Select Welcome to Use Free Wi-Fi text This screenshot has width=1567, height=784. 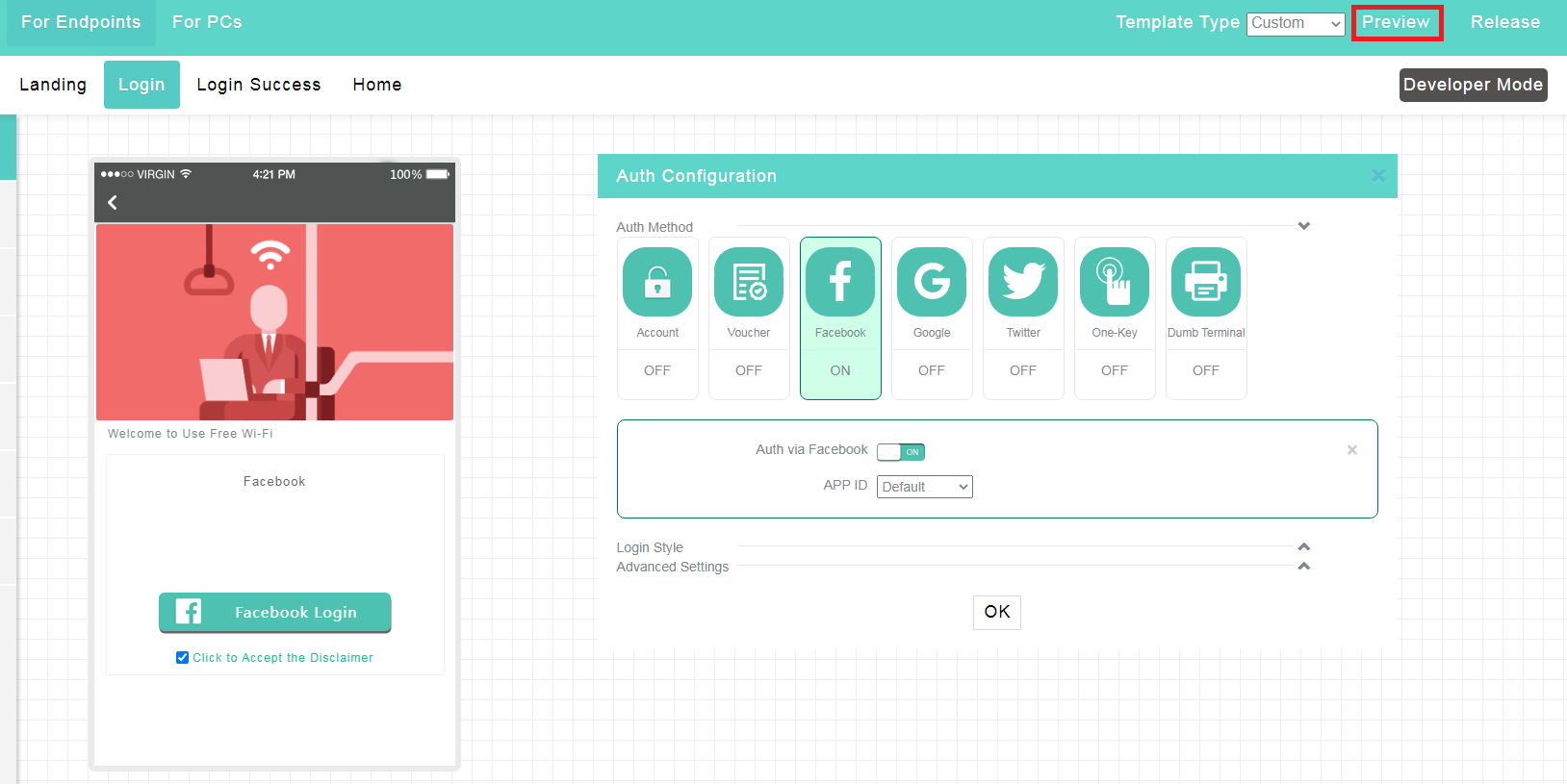tap(191, 434)
